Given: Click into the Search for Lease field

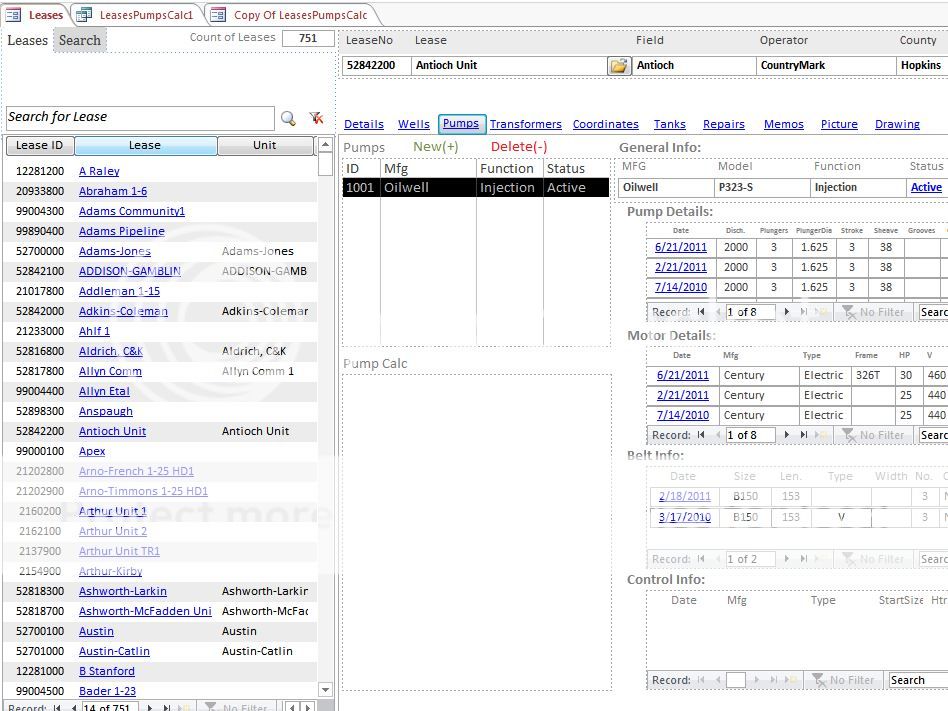Looking at the screenshot, I should coord(139,118).
